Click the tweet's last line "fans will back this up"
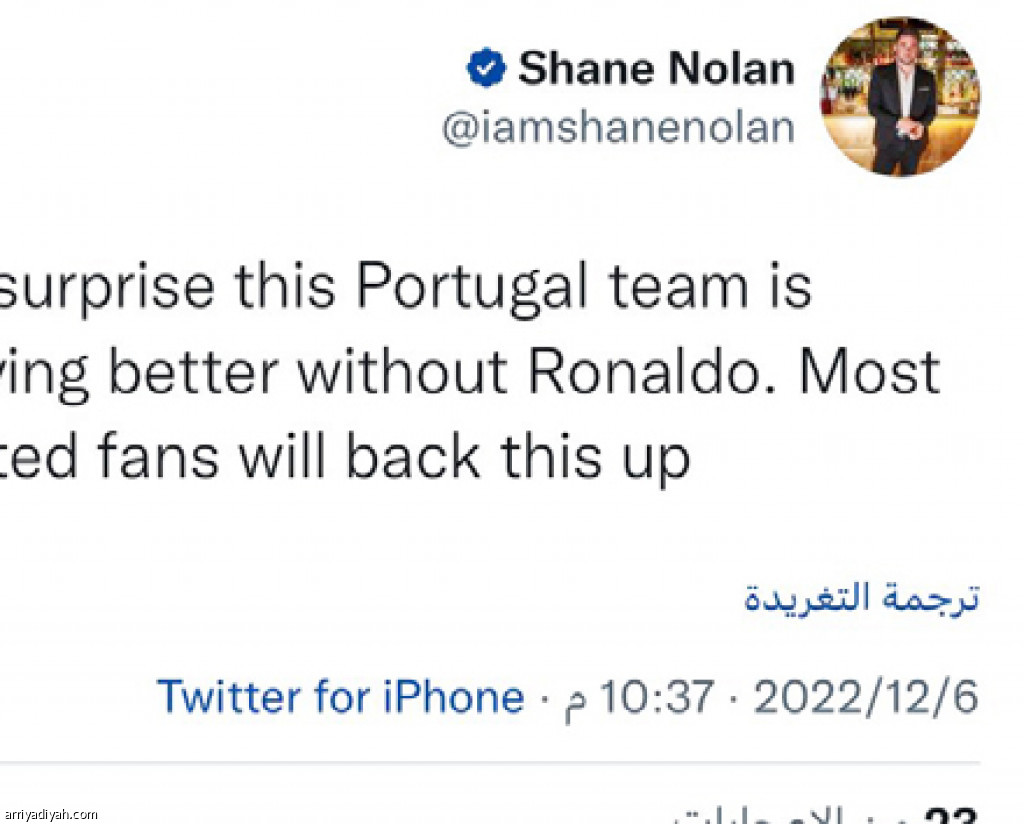 coord(394,457)
